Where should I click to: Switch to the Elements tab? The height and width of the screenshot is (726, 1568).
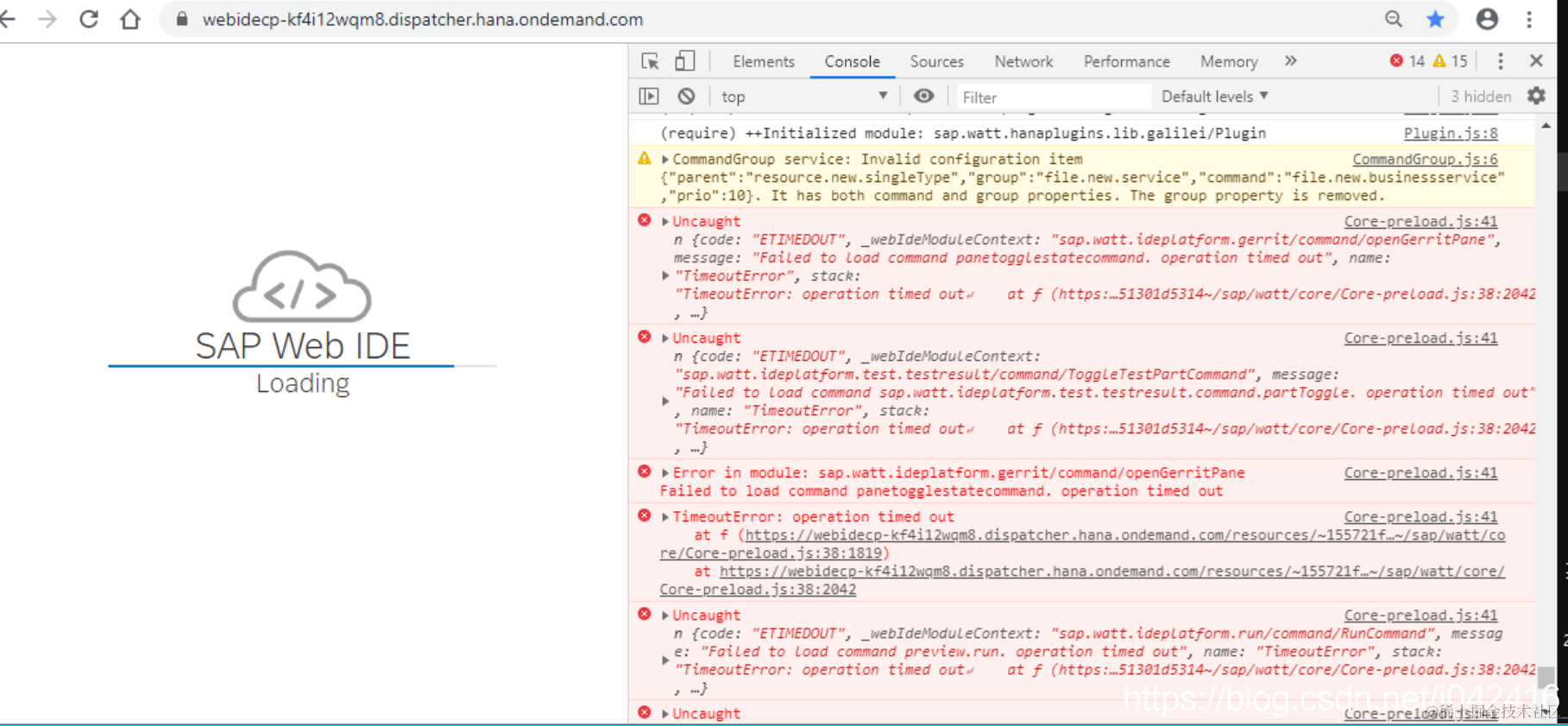click(764, 61)
